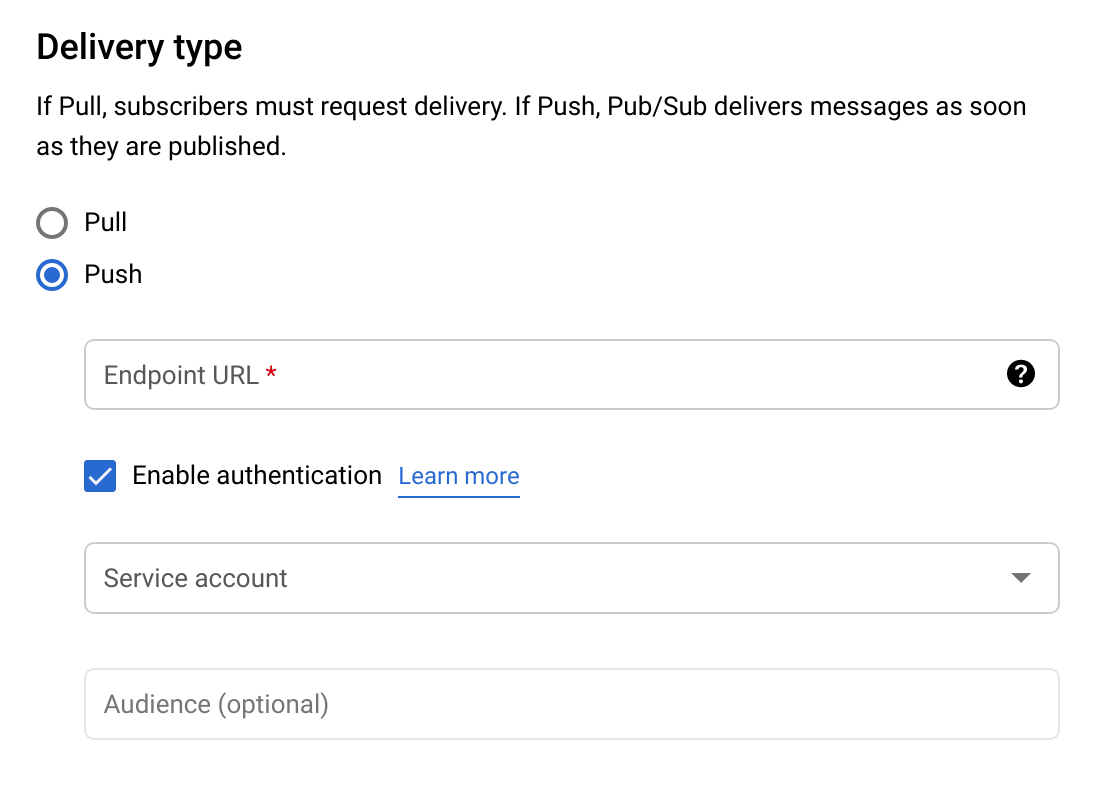Click the Service account dropdown arrow
This screenshot has width=1120, height=786.
coord(1019,578)
